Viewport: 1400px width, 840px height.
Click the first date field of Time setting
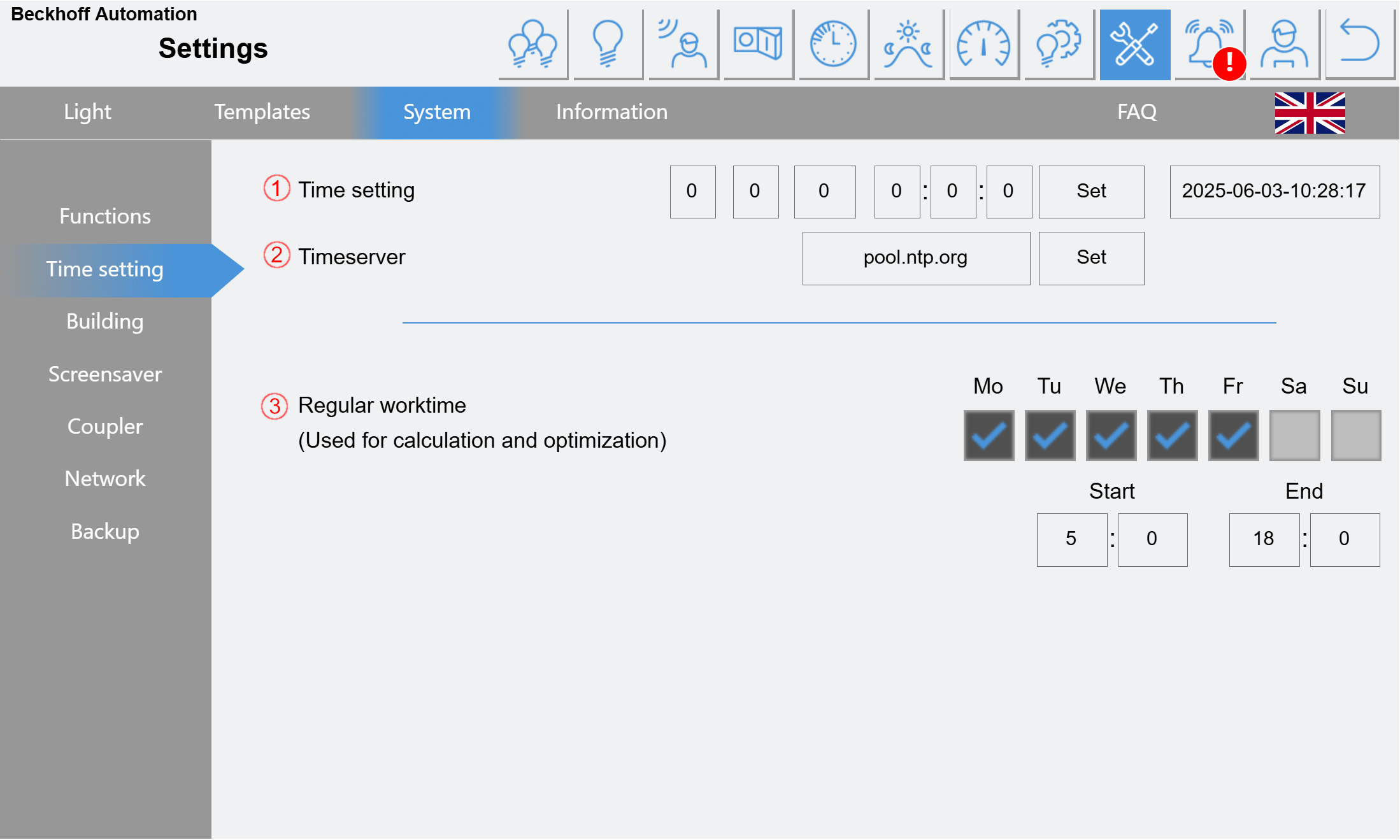click(x=692, y=192)
